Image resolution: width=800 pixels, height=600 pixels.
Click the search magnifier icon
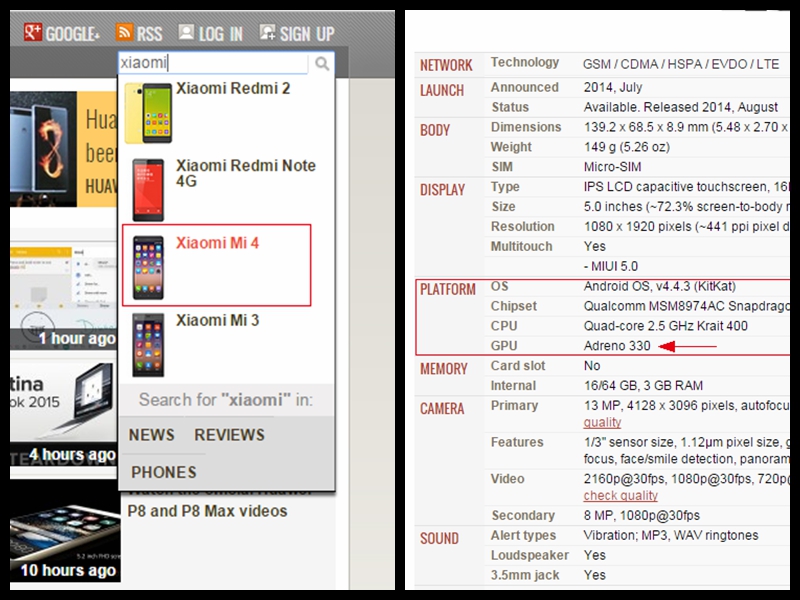point(322,64)
